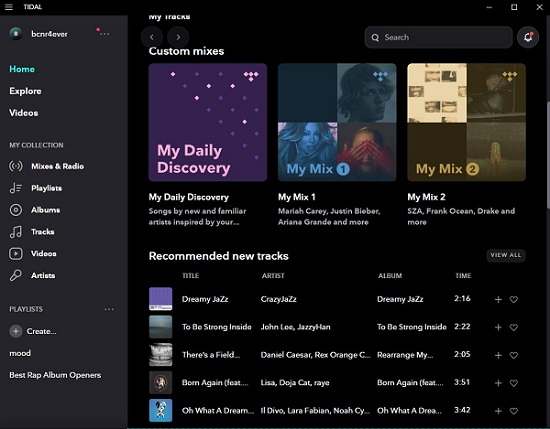Click the collection Videos play icon
The image size is (550, 429).
coord(16,254)
